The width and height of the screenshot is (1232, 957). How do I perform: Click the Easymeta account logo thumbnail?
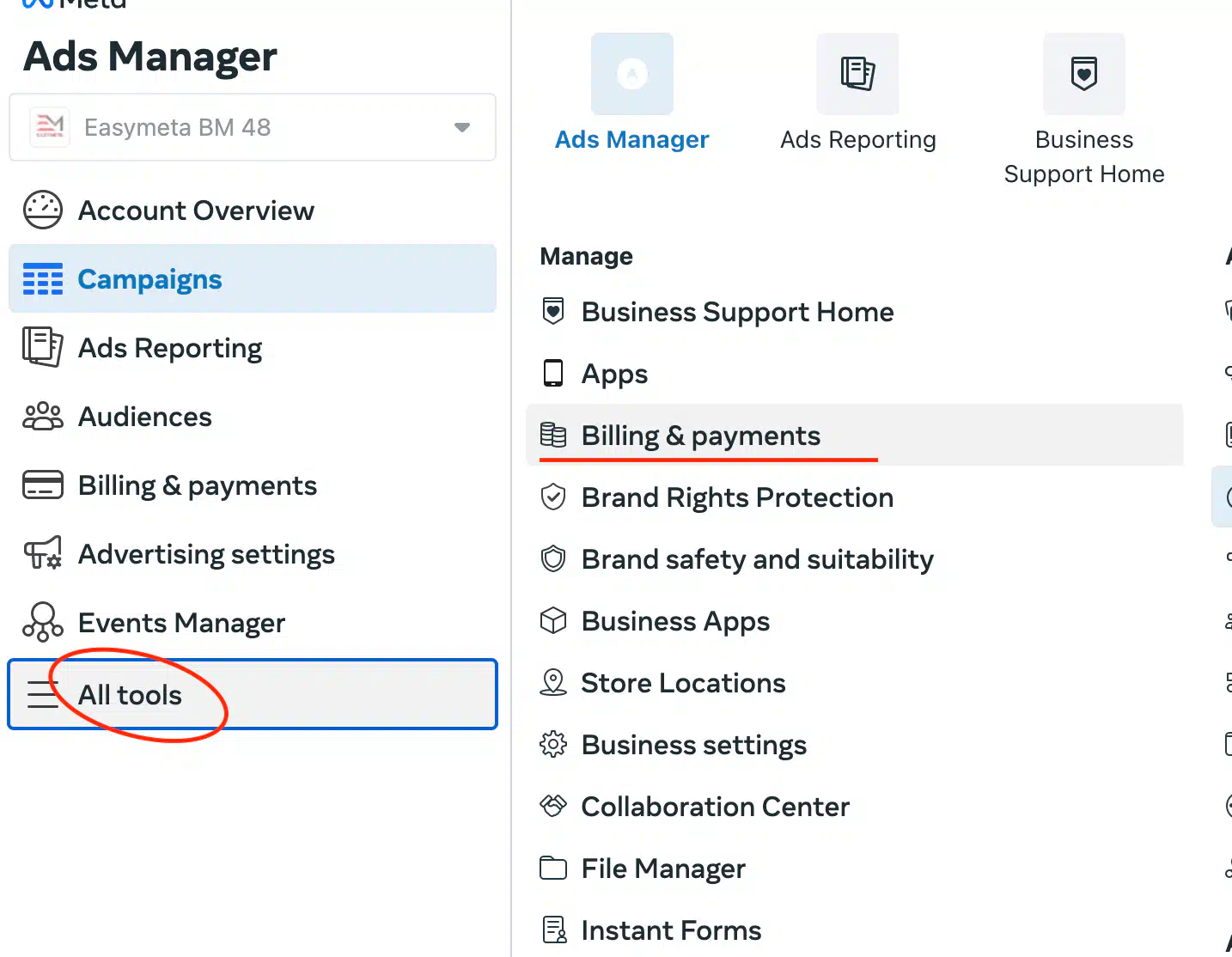[50, 127]
